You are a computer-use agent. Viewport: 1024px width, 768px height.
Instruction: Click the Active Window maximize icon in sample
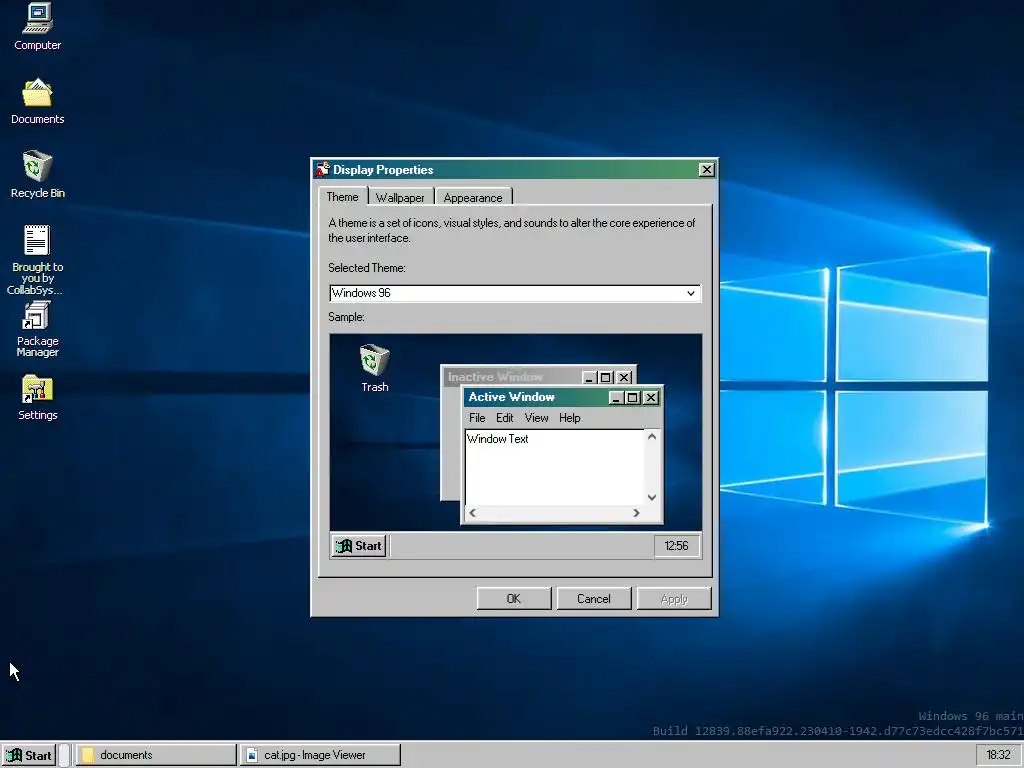[632, 398]
